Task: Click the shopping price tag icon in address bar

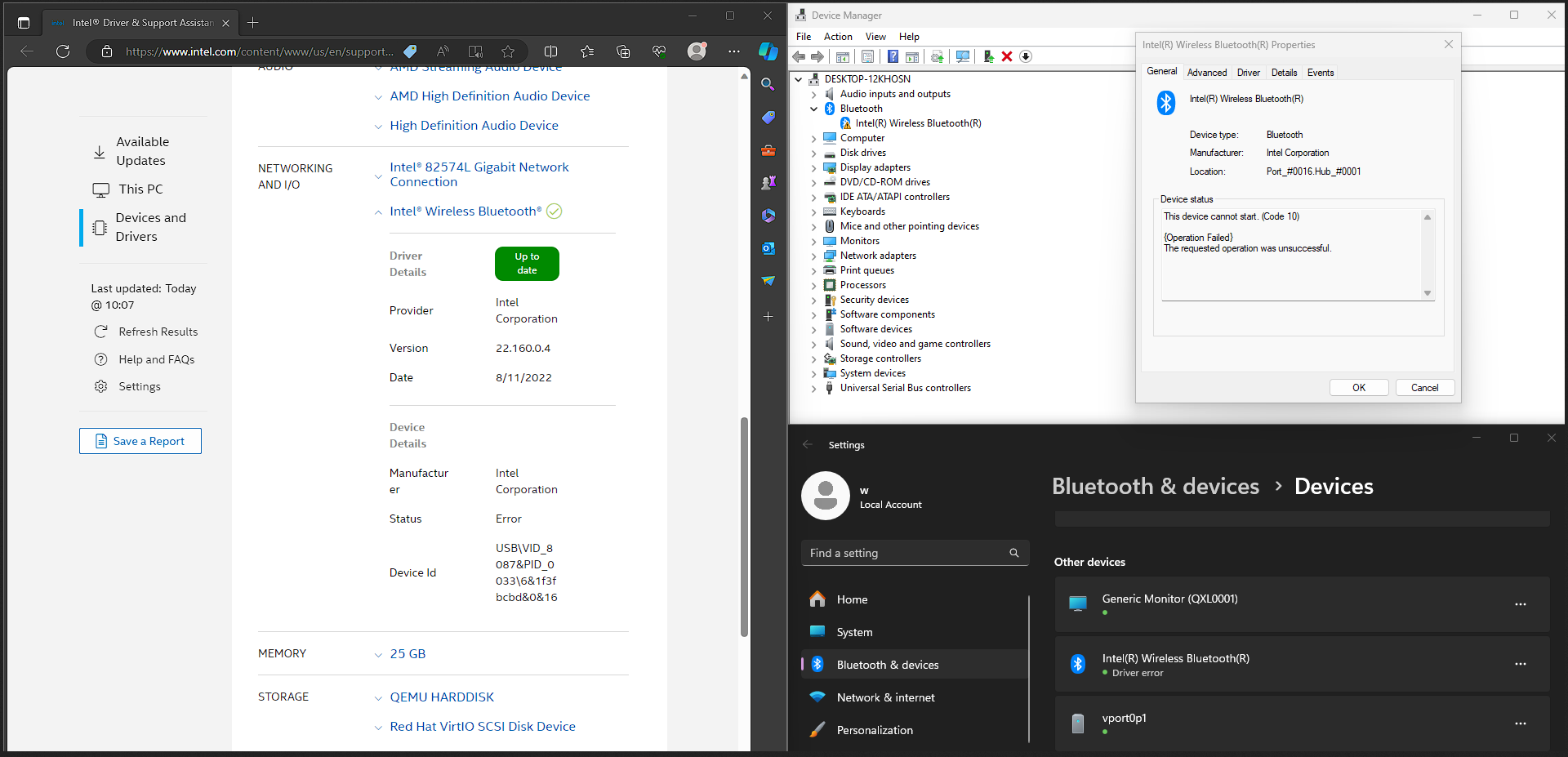Action: pos(410,51)
